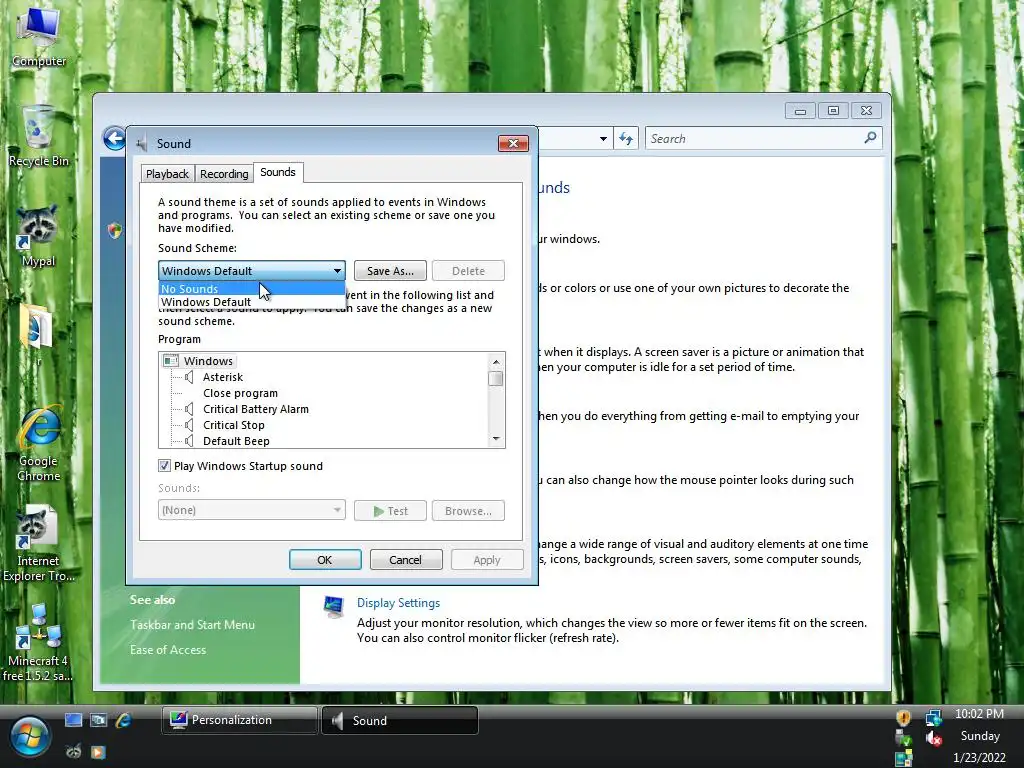The height and width of the screenshot is (768, 1024).
Task: Click the Windows Sidebar tray icon
Action: 904,758
